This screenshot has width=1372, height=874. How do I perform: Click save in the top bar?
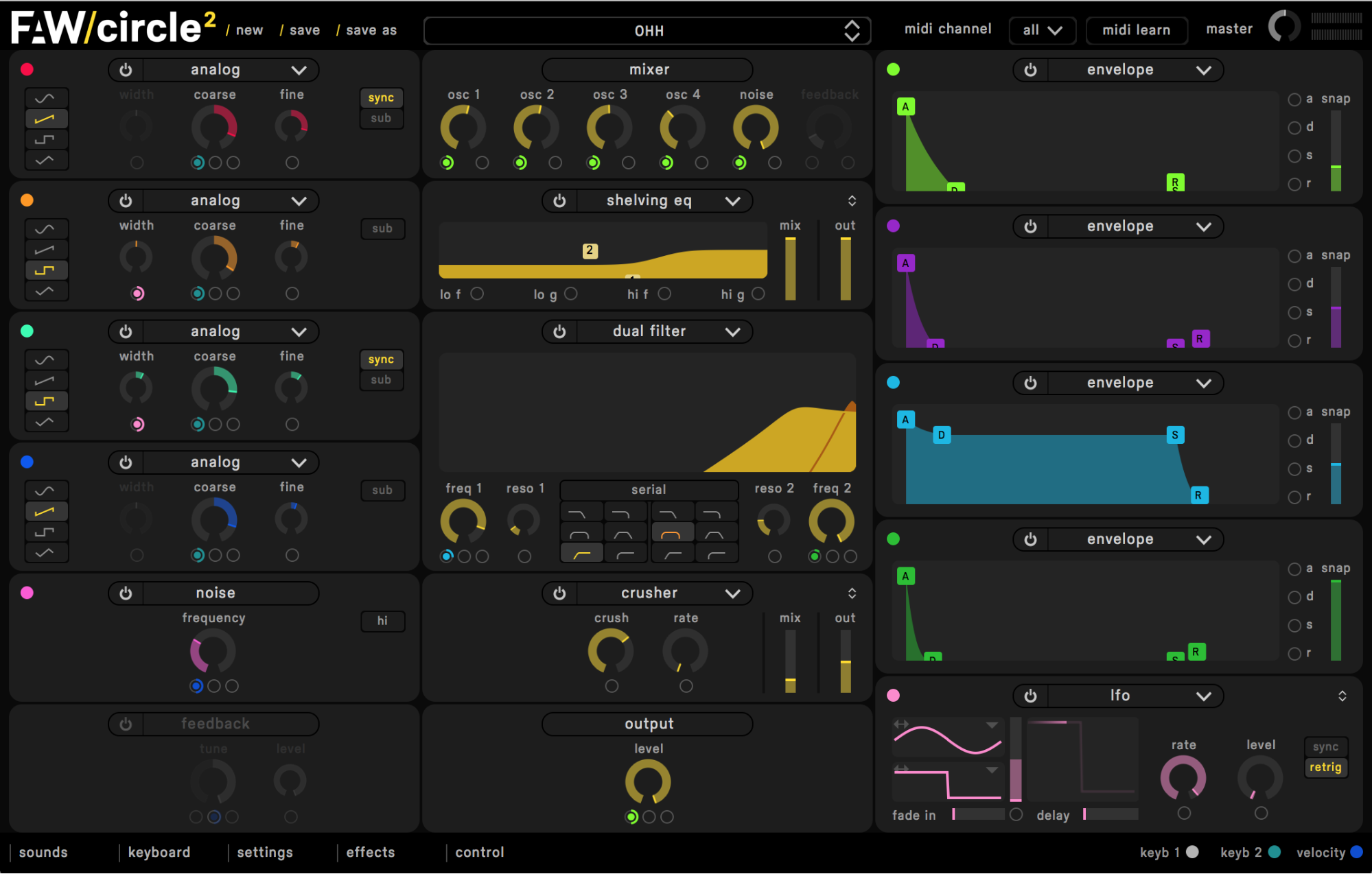click(x=305, y=30)
